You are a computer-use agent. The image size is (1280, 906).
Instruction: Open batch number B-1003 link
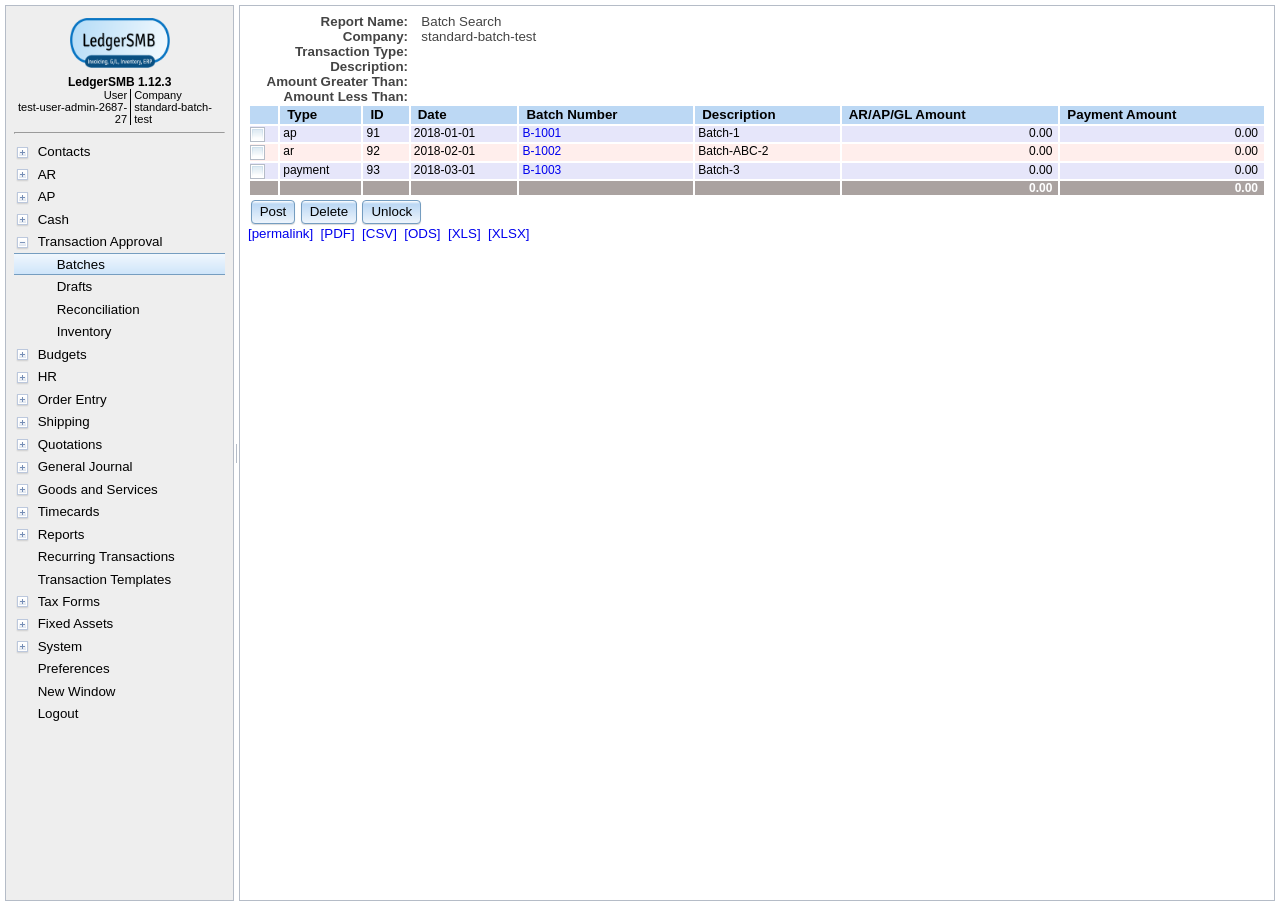pos(541,170)
